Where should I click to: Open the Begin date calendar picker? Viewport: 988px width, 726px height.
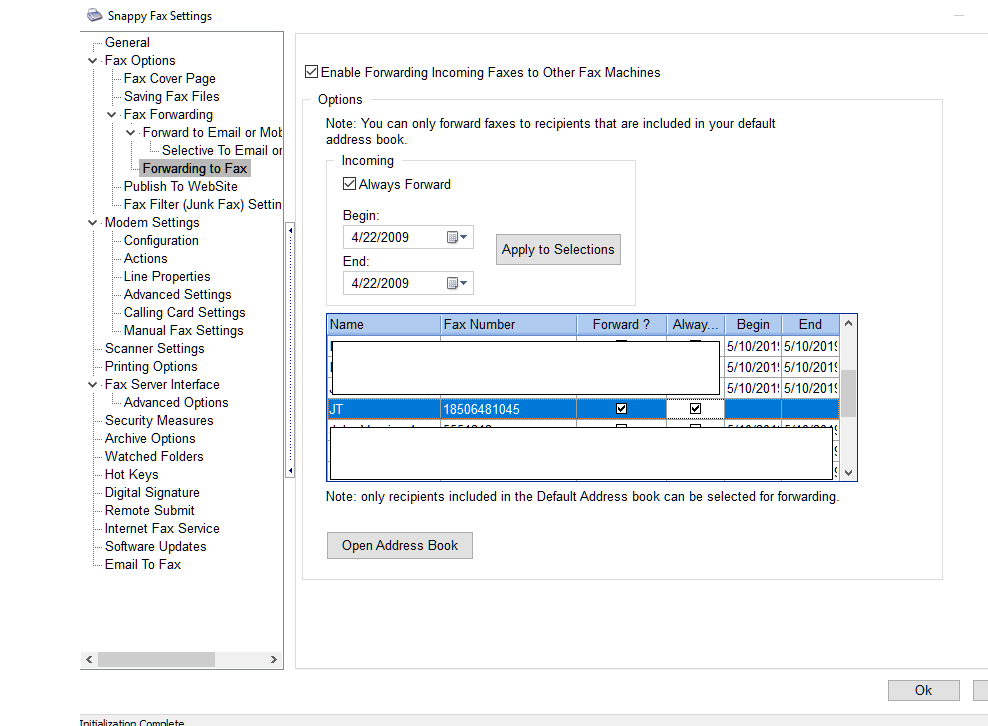click(456, 238)
